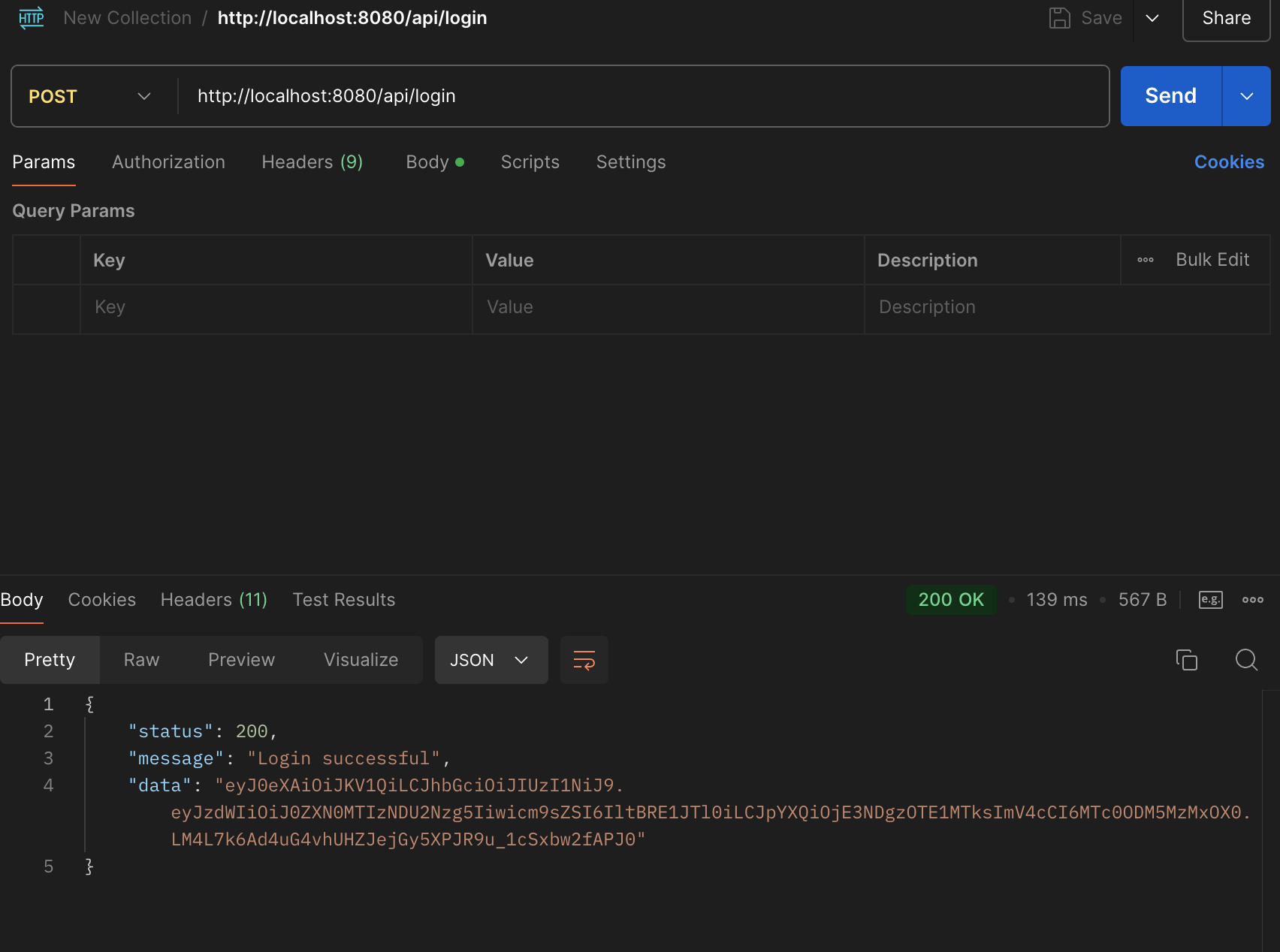Click the save-as-example e.g. icon
Screen dimensions: 1280x952
1210,600
